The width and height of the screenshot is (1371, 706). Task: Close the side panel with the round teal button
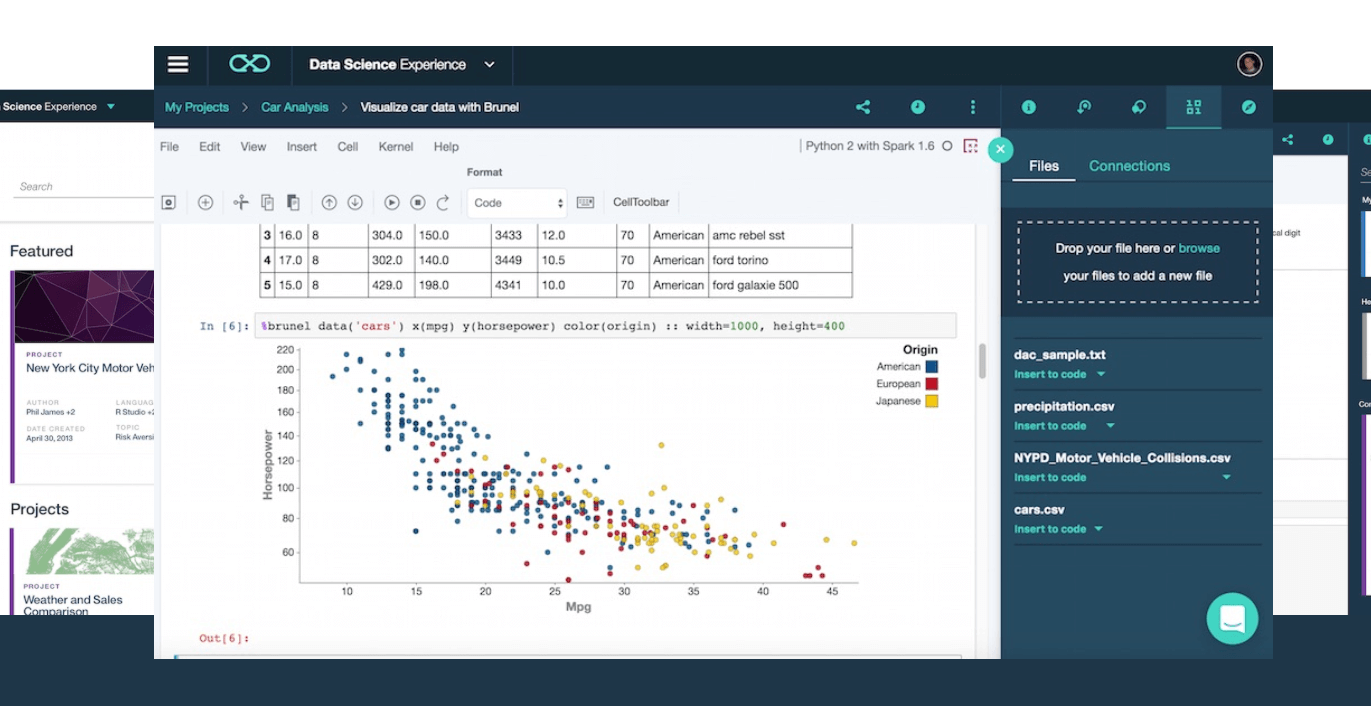pyautogui.click(x=1000, y=149)
